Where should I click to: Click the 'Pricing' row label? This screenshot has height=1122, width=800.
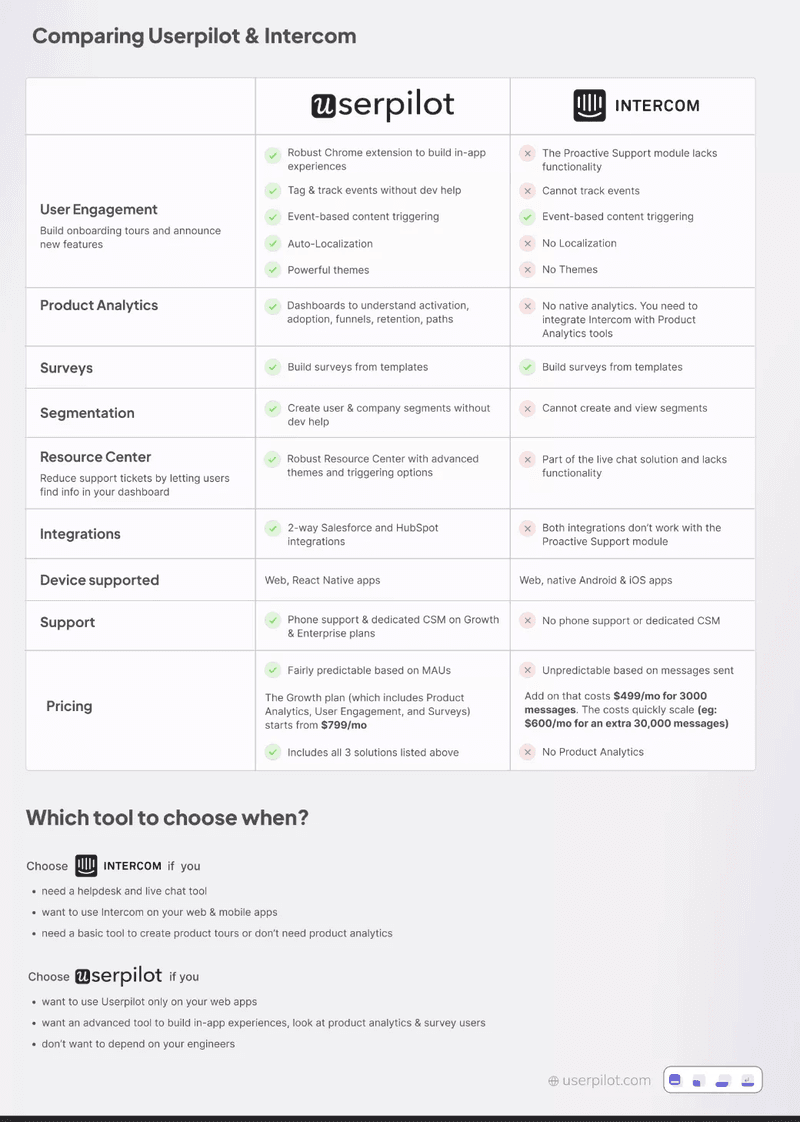click(x=69, y=706)
